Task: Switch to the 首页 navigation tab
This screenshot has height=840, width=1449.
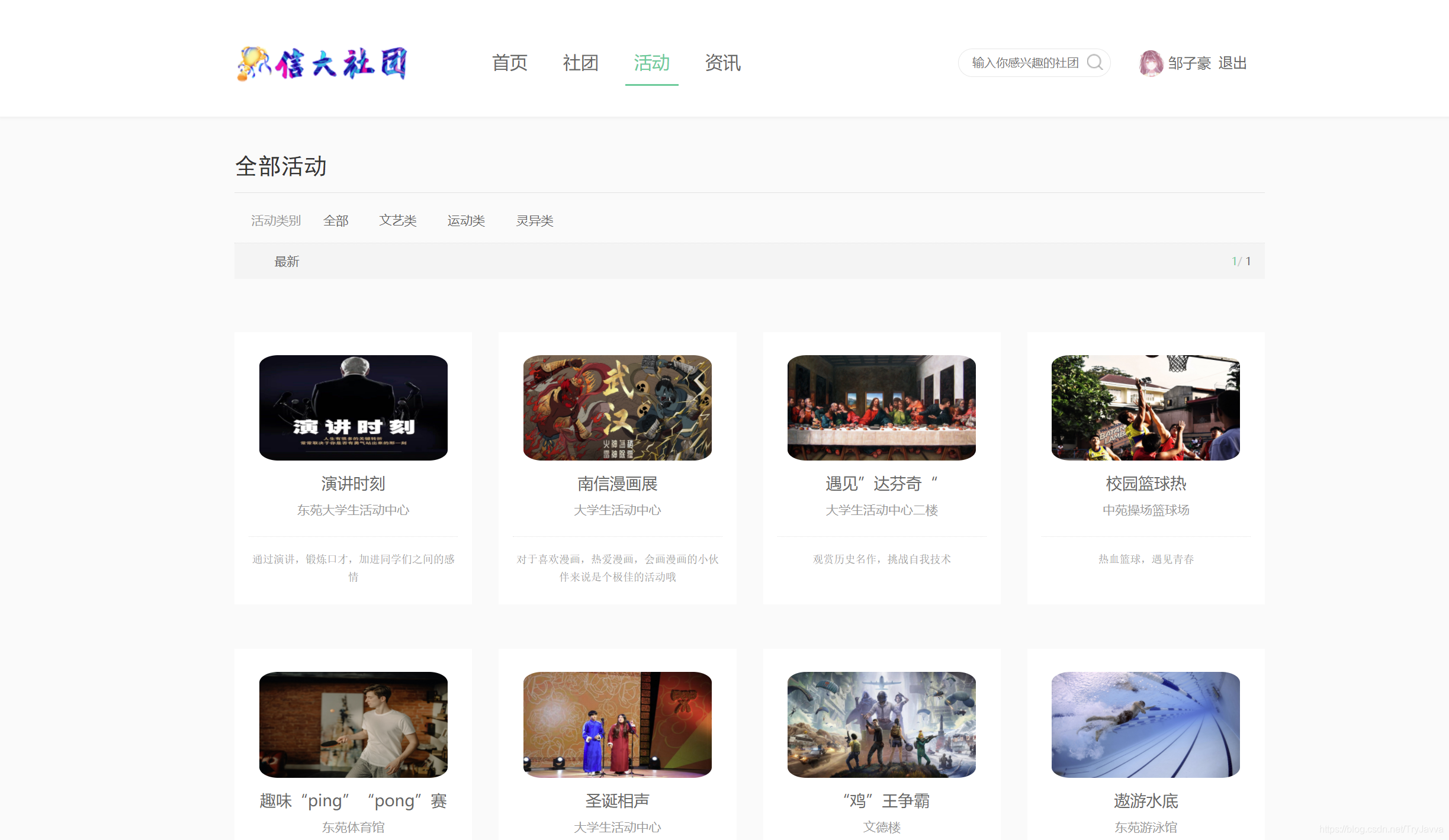Action: pos(509,63)
